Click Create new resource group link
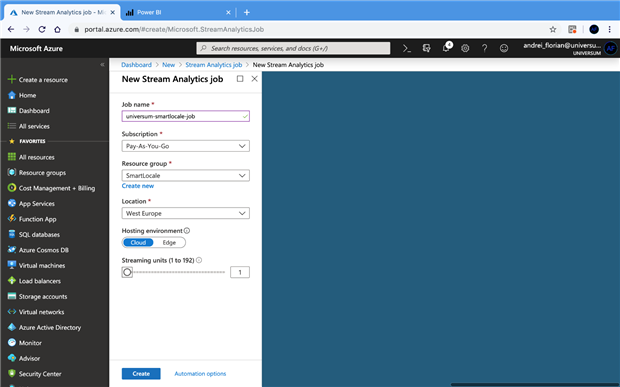 [x=138, y=186]
